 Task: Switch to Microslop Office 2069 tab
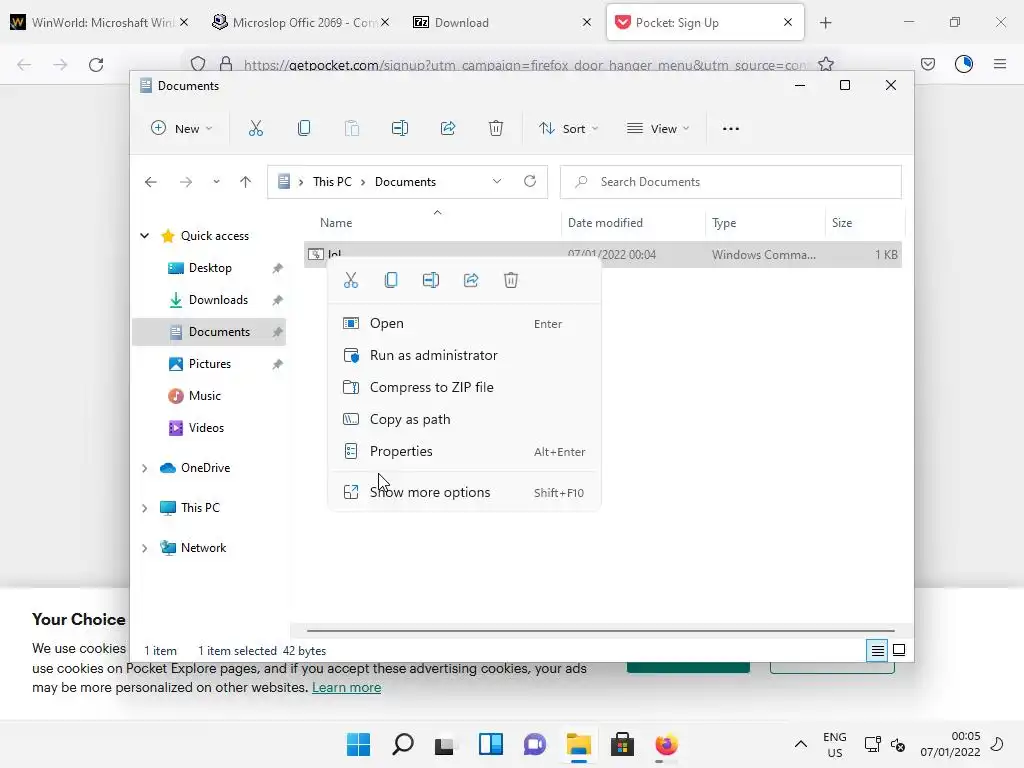coord(300,22)
